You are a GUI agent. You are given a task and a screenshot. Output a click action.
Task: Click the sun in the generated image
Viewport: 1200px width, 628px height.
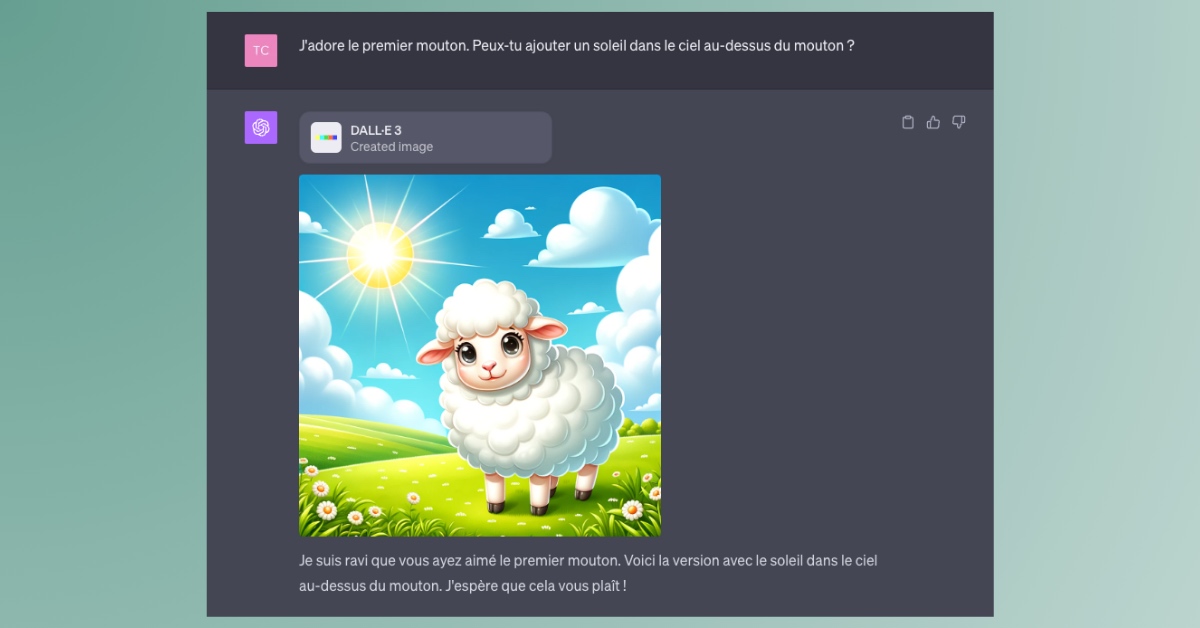[379, 254]
